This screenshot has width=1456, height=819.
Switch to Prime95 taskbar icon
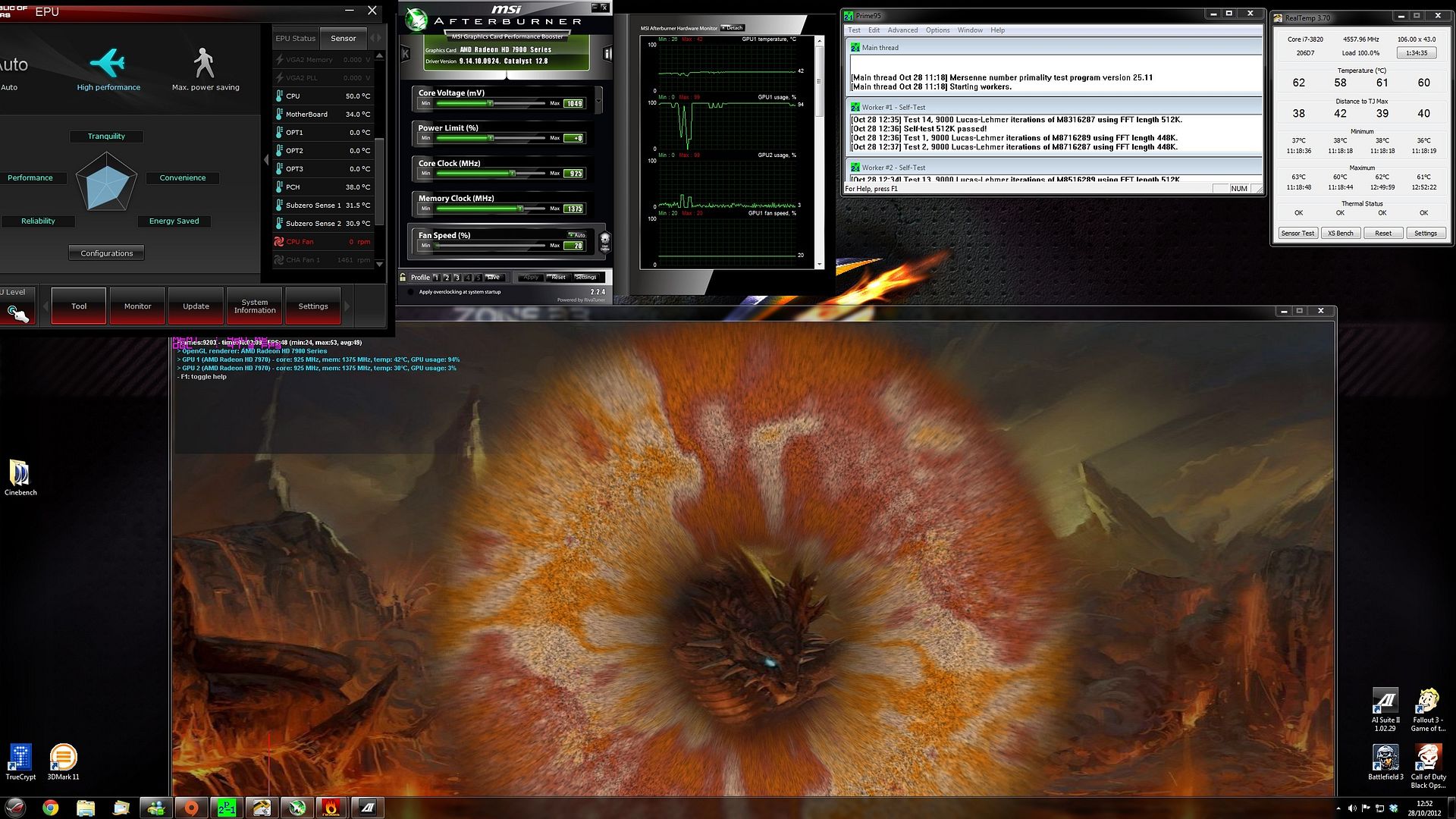[226, 808]
